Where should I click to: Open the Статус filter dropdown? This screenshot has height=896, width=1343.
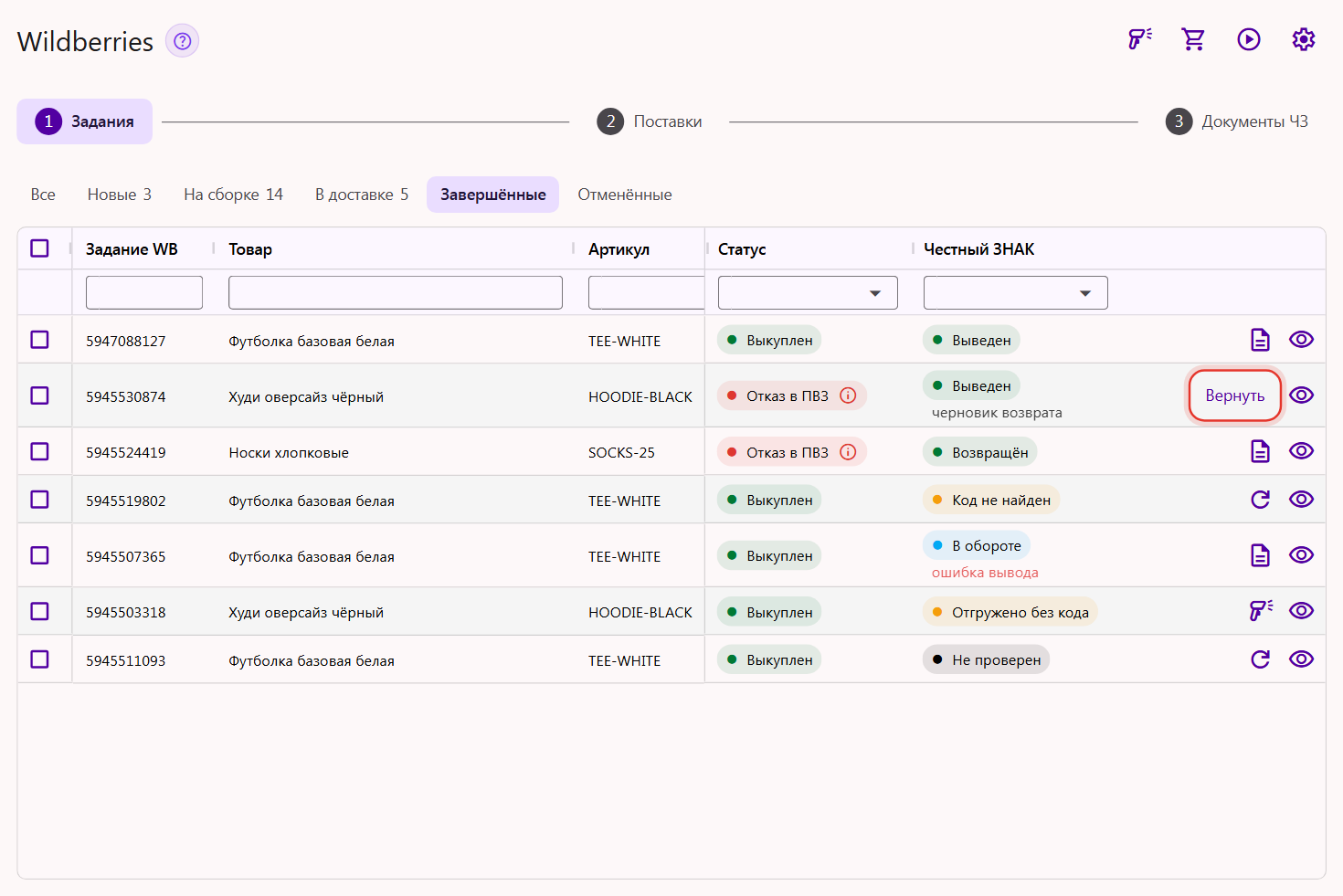tap(808, 293)
